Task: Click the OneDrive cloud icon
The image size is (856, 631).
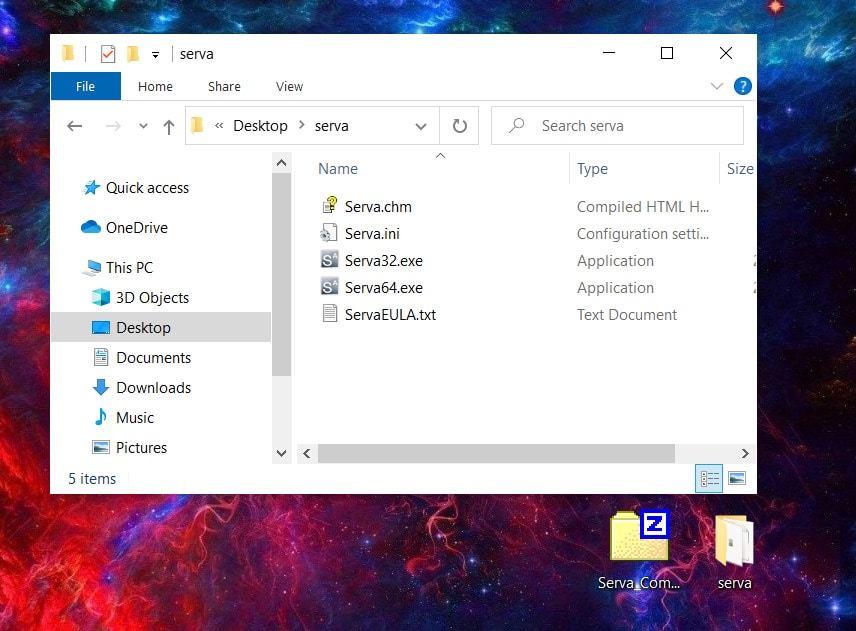Action: pyautogui.click(x=91, y=227)
